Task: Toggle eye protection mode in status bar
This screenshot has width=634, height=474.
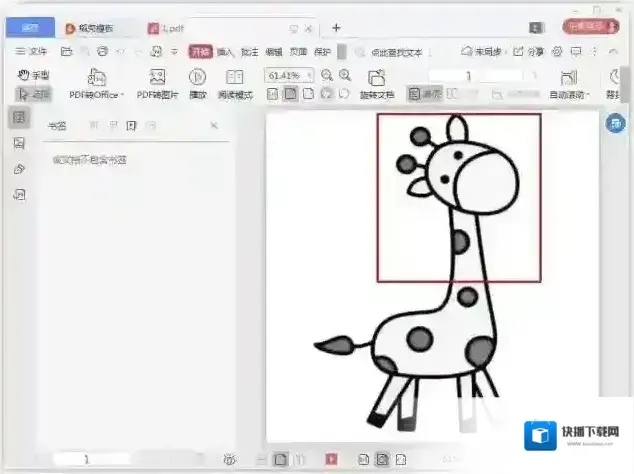Action: (231, 459)
